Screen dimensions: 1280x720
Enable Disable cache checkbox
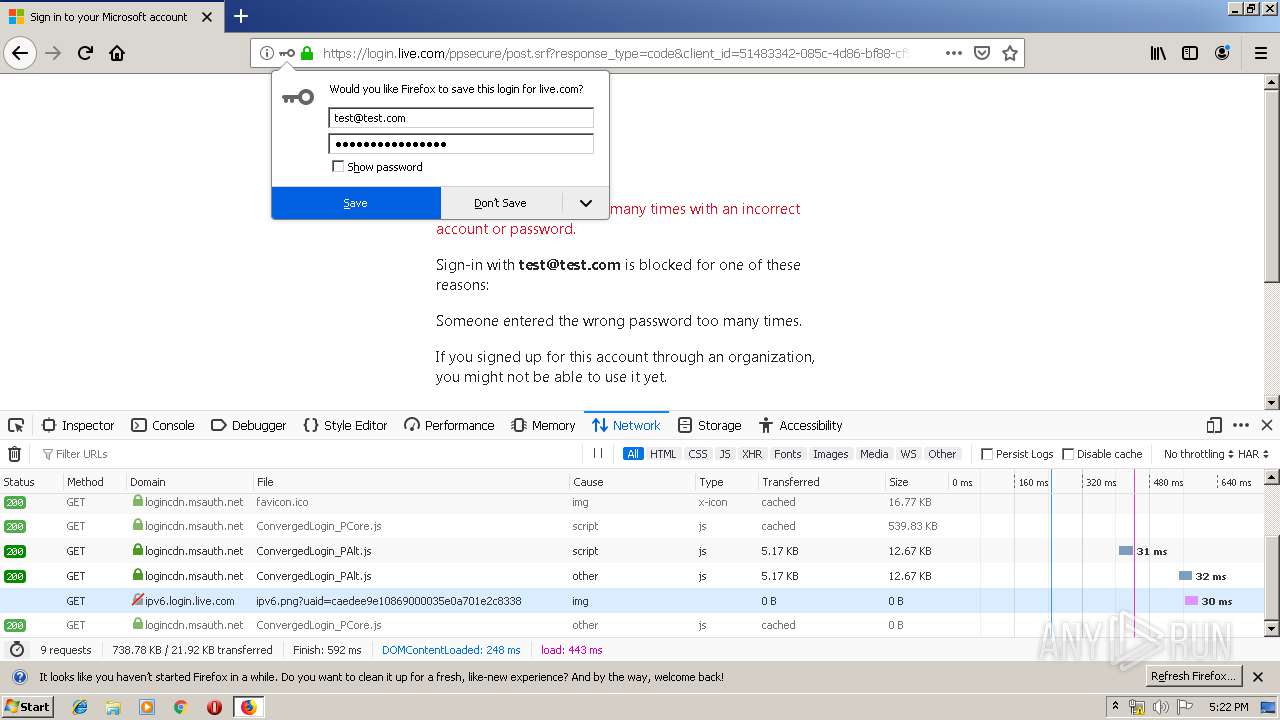1068,454
